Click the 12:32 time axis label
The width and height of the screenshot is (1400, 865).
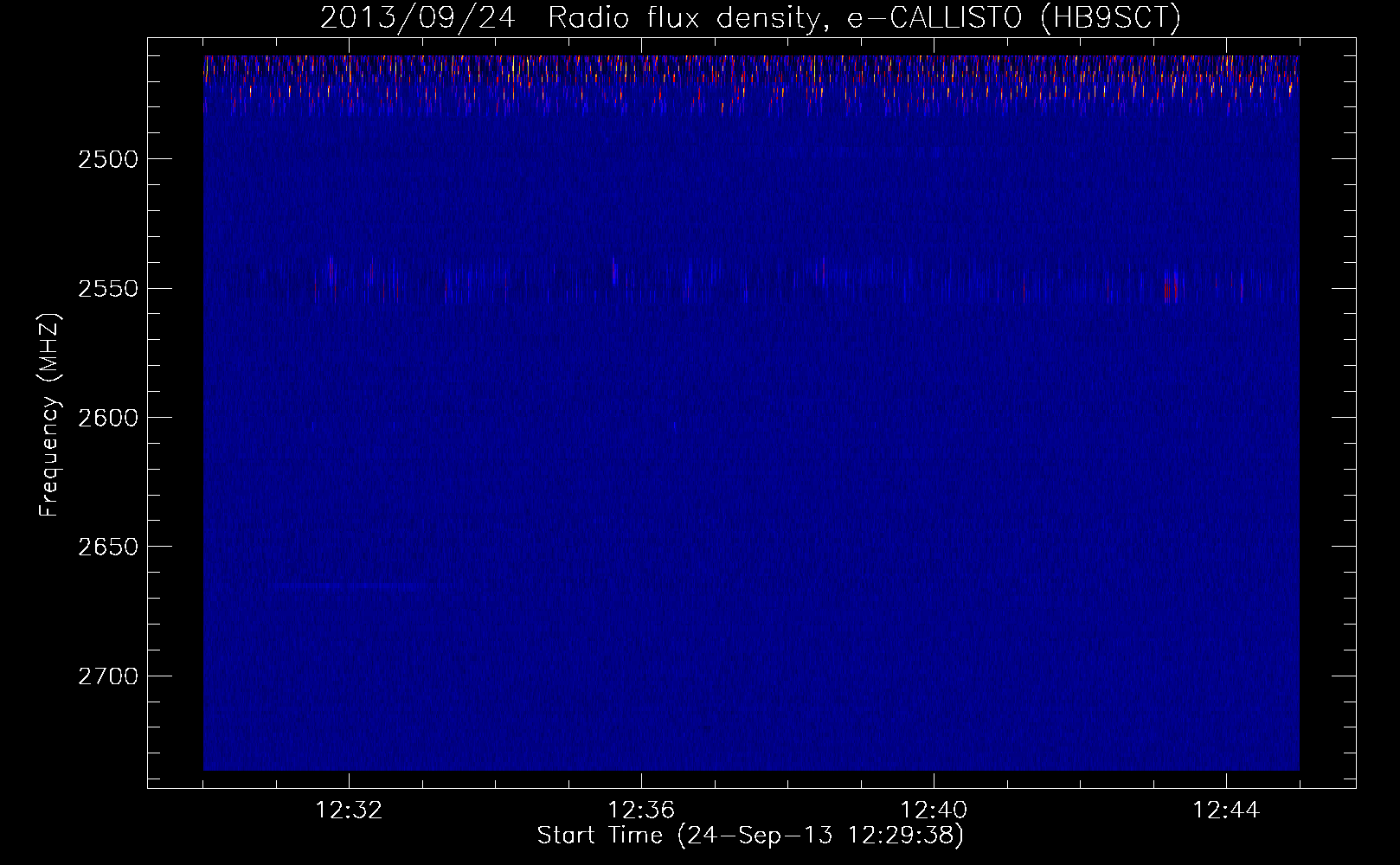pos(349,811)
